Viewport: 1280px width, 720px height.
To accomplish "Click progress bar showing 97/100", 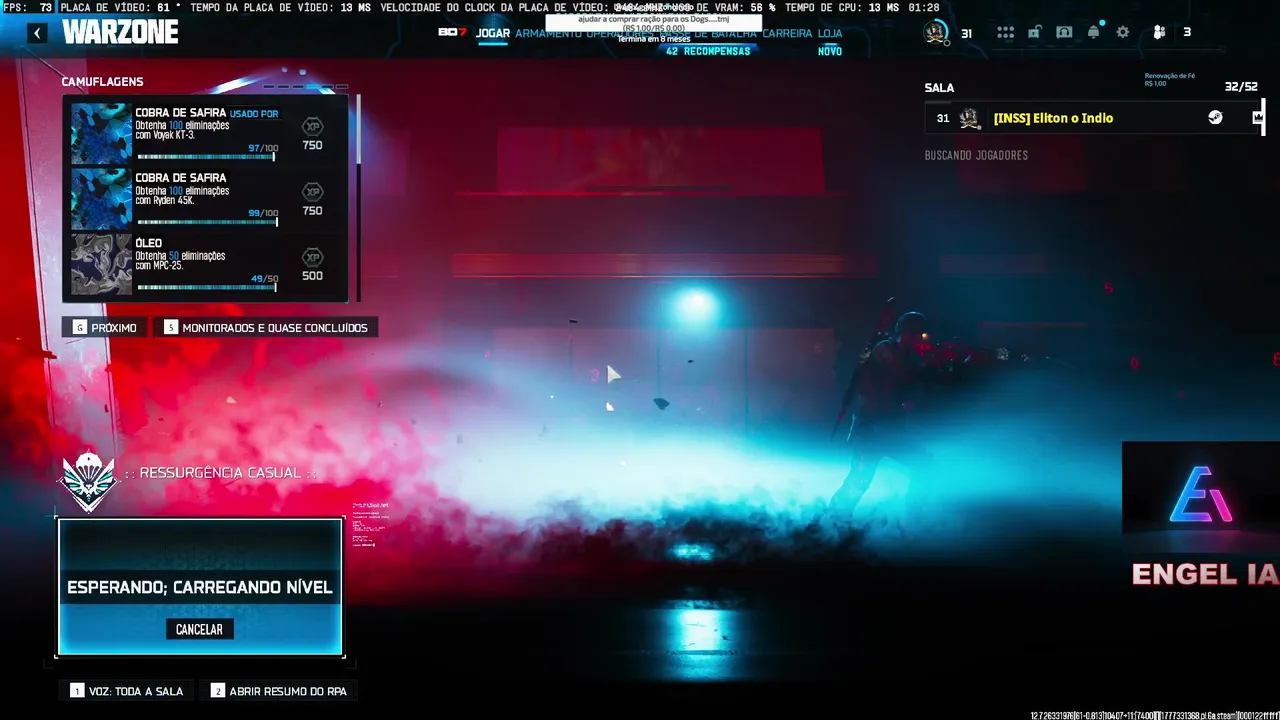I will (205, 157).
